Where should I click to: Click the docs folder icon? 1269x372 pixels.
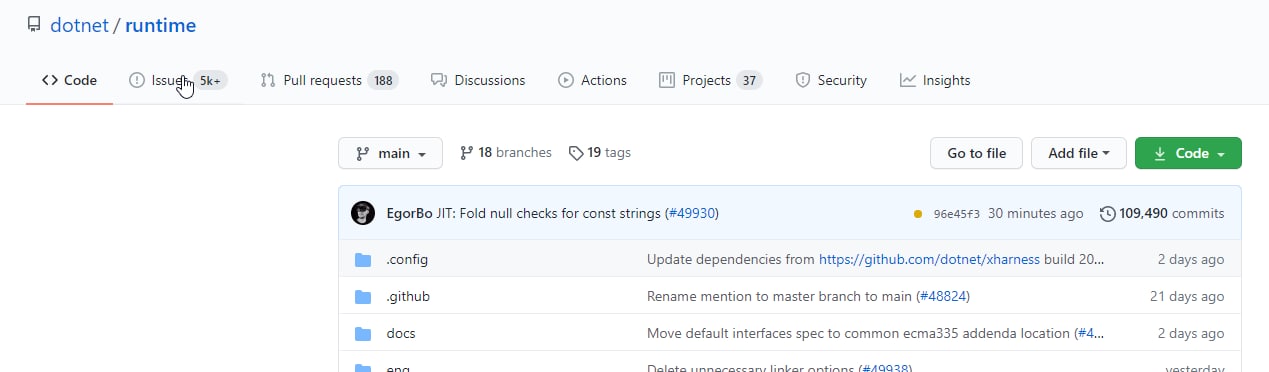(363, 334)
